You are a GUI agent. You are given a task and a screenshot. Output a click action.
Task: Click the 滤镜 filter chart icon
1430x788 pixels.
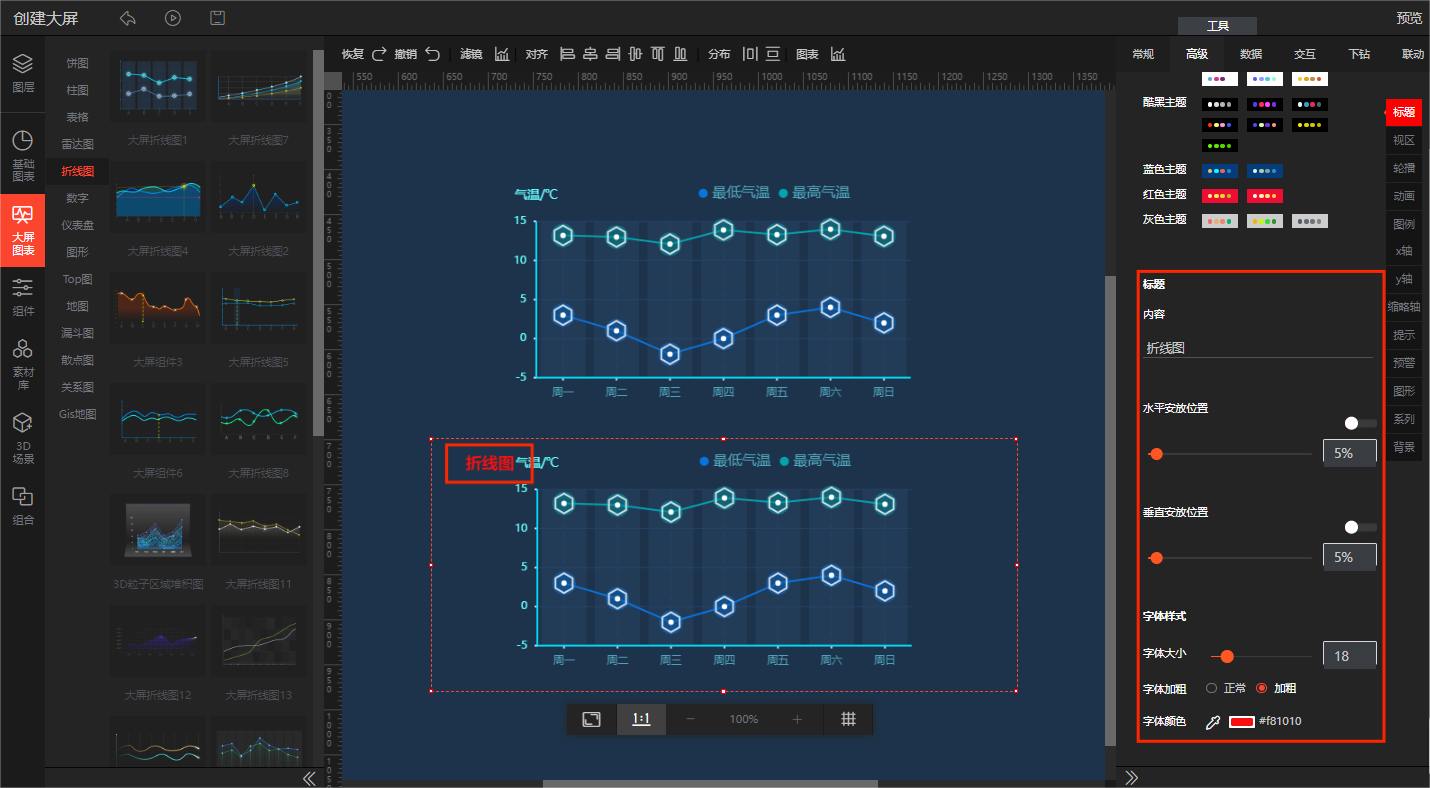[x=502, y=54]
